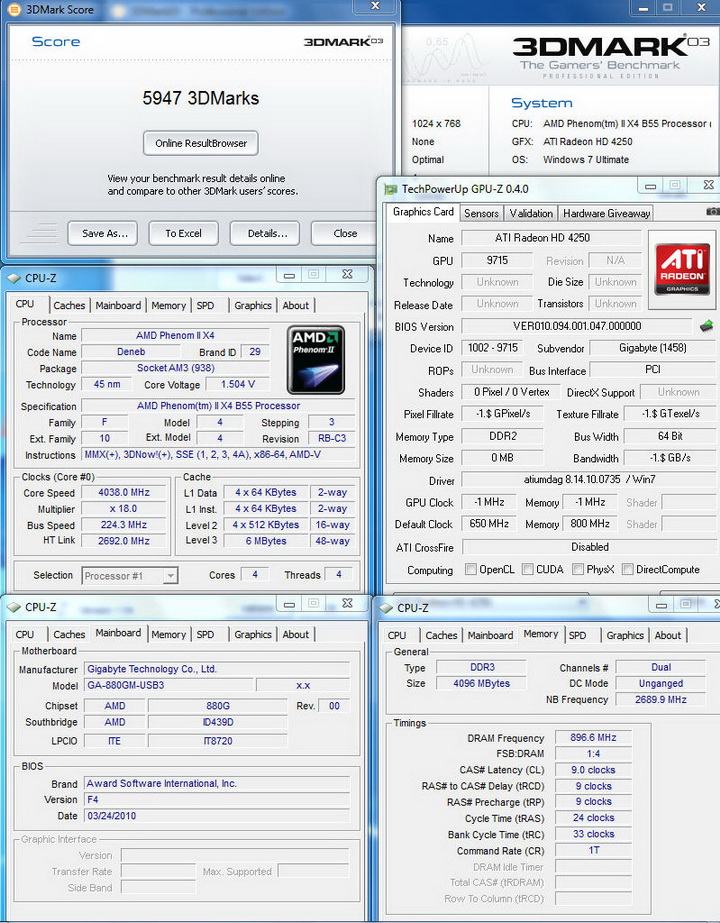Click the BIOS date 03/24/2010
Image resolution: width=720 pixels, height=923 pixels.
[x=218, y=816]
